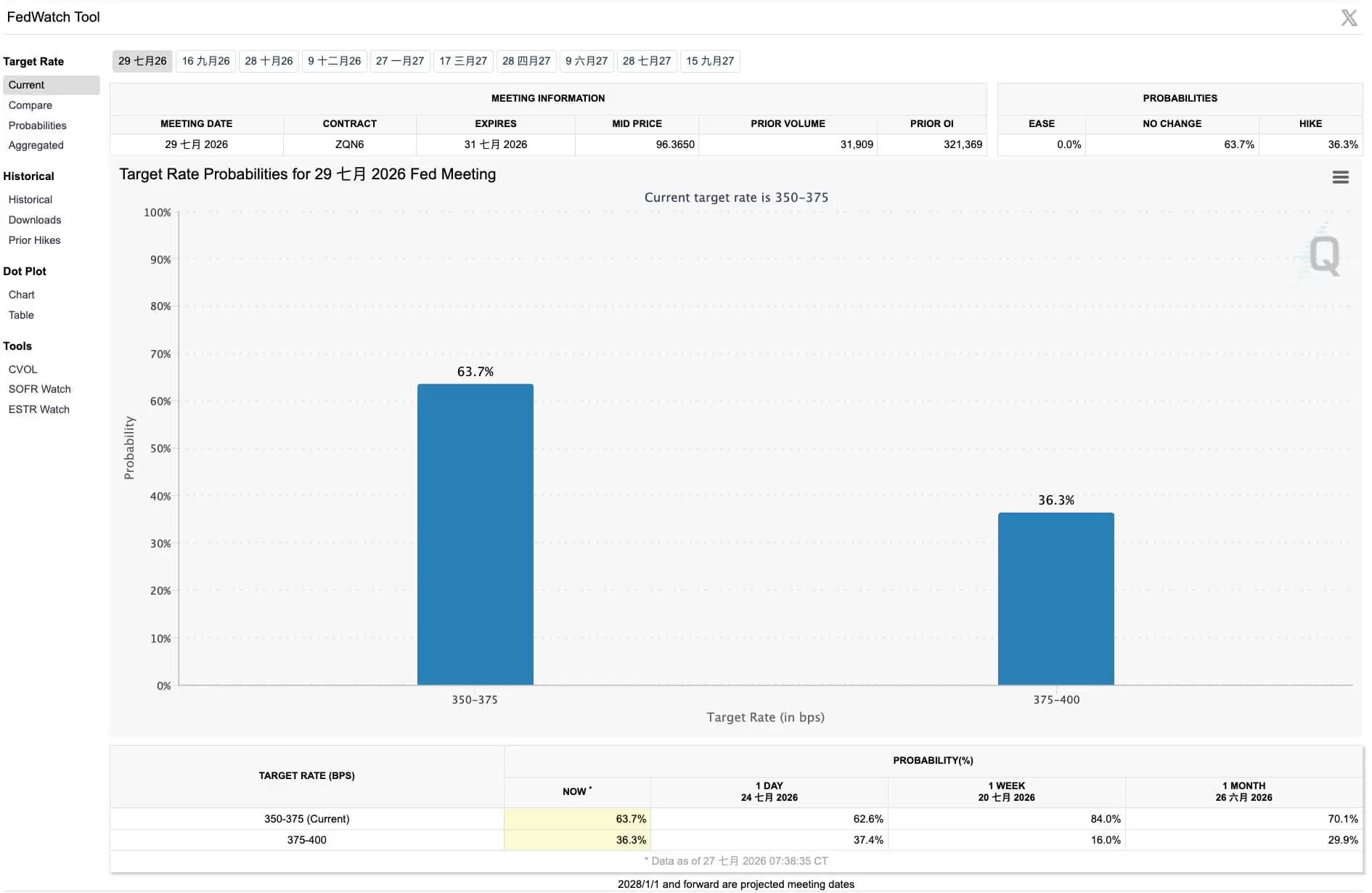1372x893 pixels.
Task: Select the 28 七月27 meeting tab
Action: (647, 61)
